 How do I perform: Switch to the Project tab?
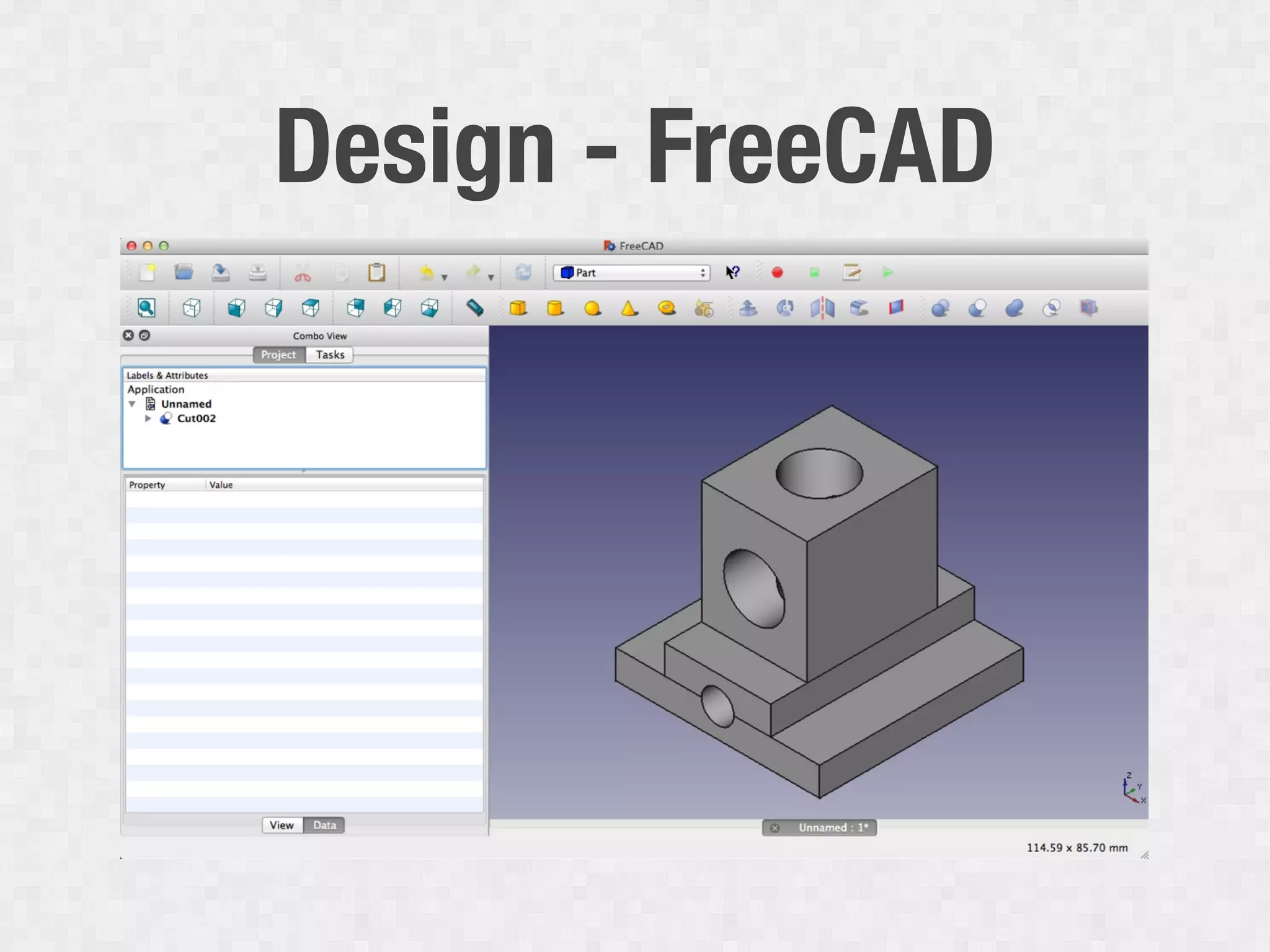click(x=278, y=355)
